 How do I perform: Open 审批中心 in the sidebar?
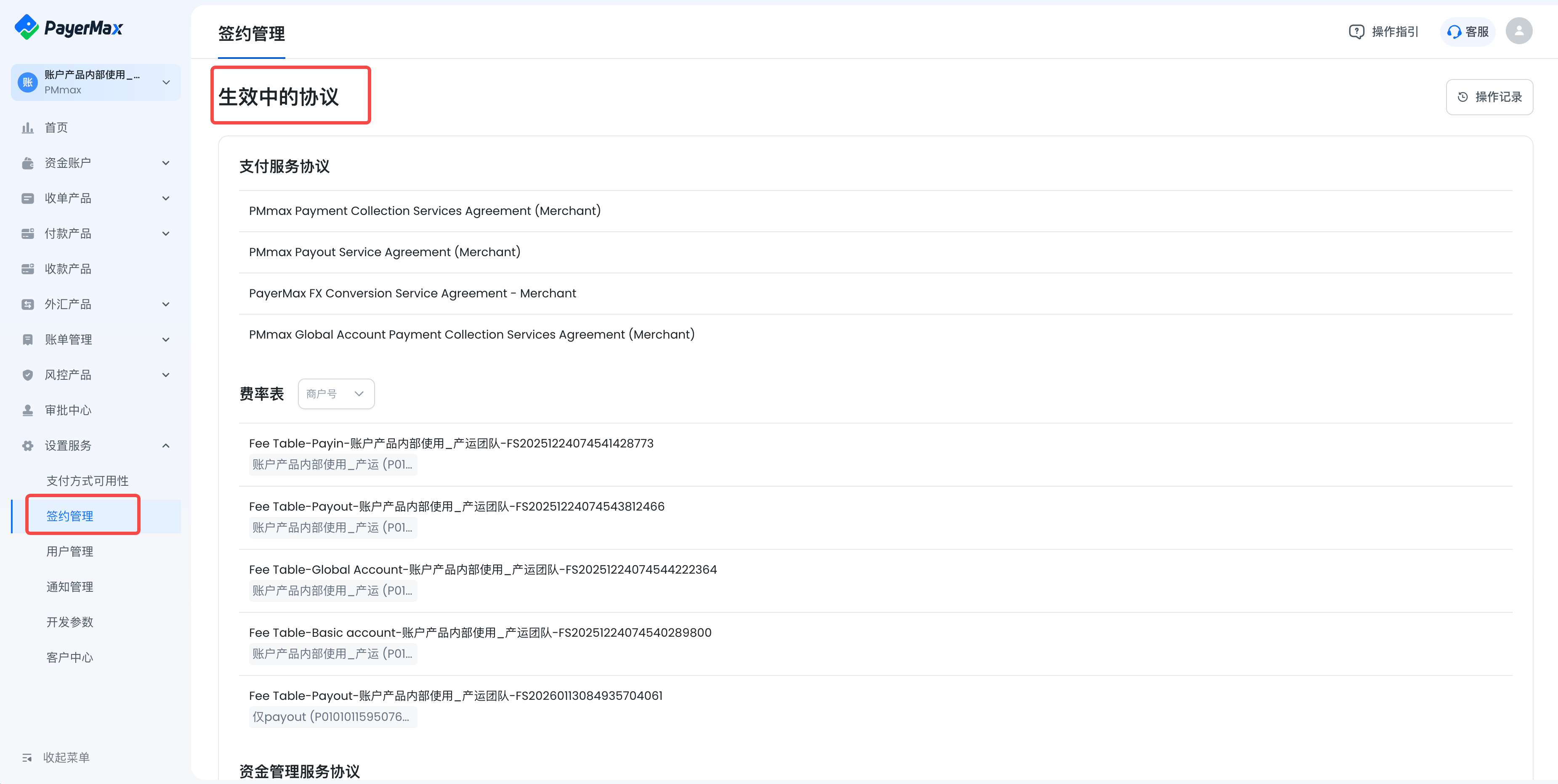pyautogui.click(x=96, y=411)
